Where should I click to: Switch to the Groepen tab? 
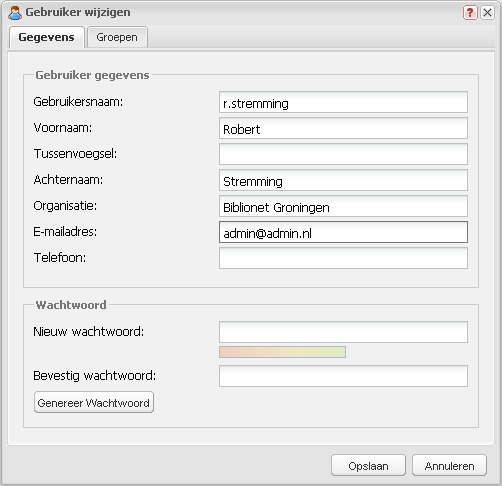[117, 37]
